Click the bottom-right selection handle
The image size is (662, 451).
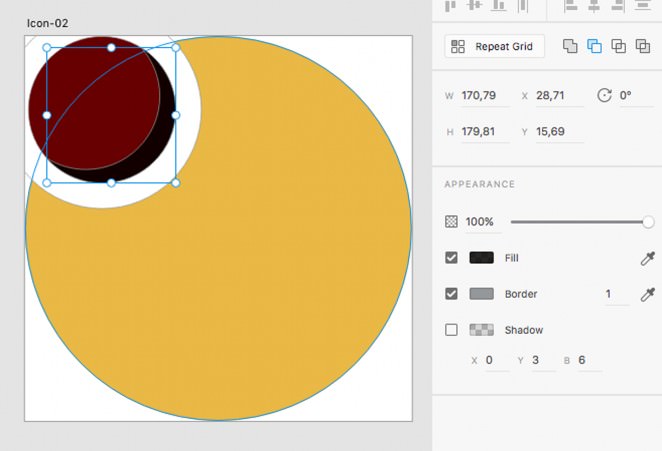pos(176,183)
